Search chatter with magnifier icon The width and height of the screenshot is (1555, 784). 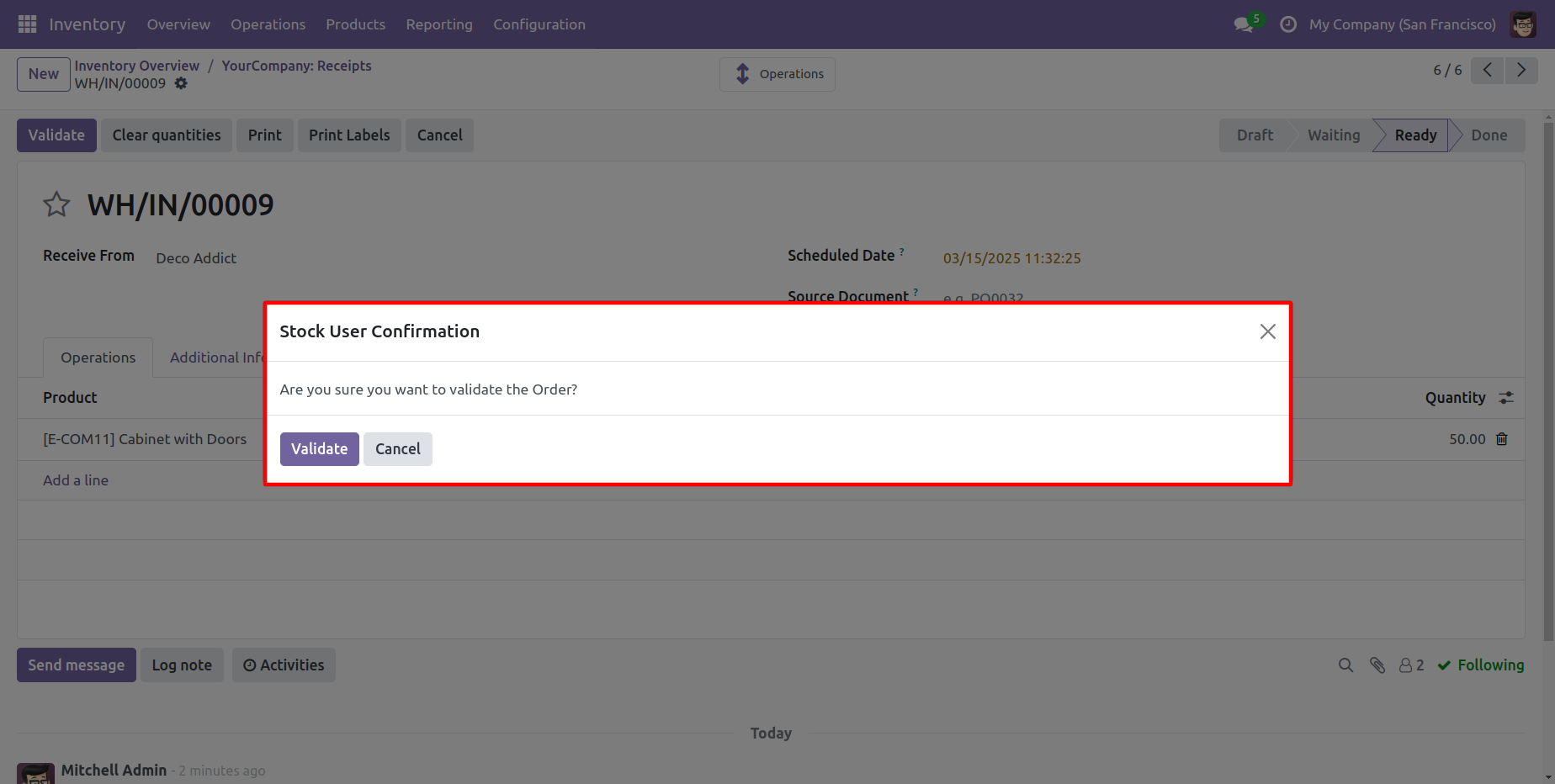[1345, 665]
